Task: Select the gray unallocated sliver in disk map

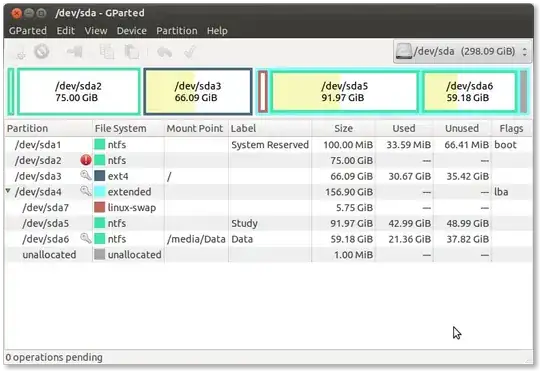Action: (x=523, y=92)
